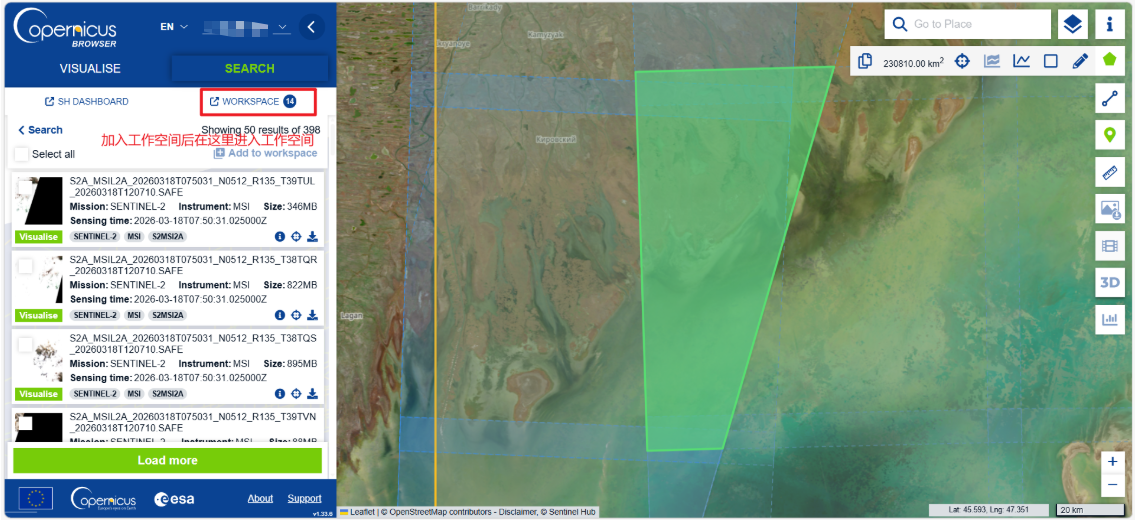The height and width of the screenshot is (521, 1135).
Task: Click the MSI tag on the 895MB product
Action: tap(135, 394)
